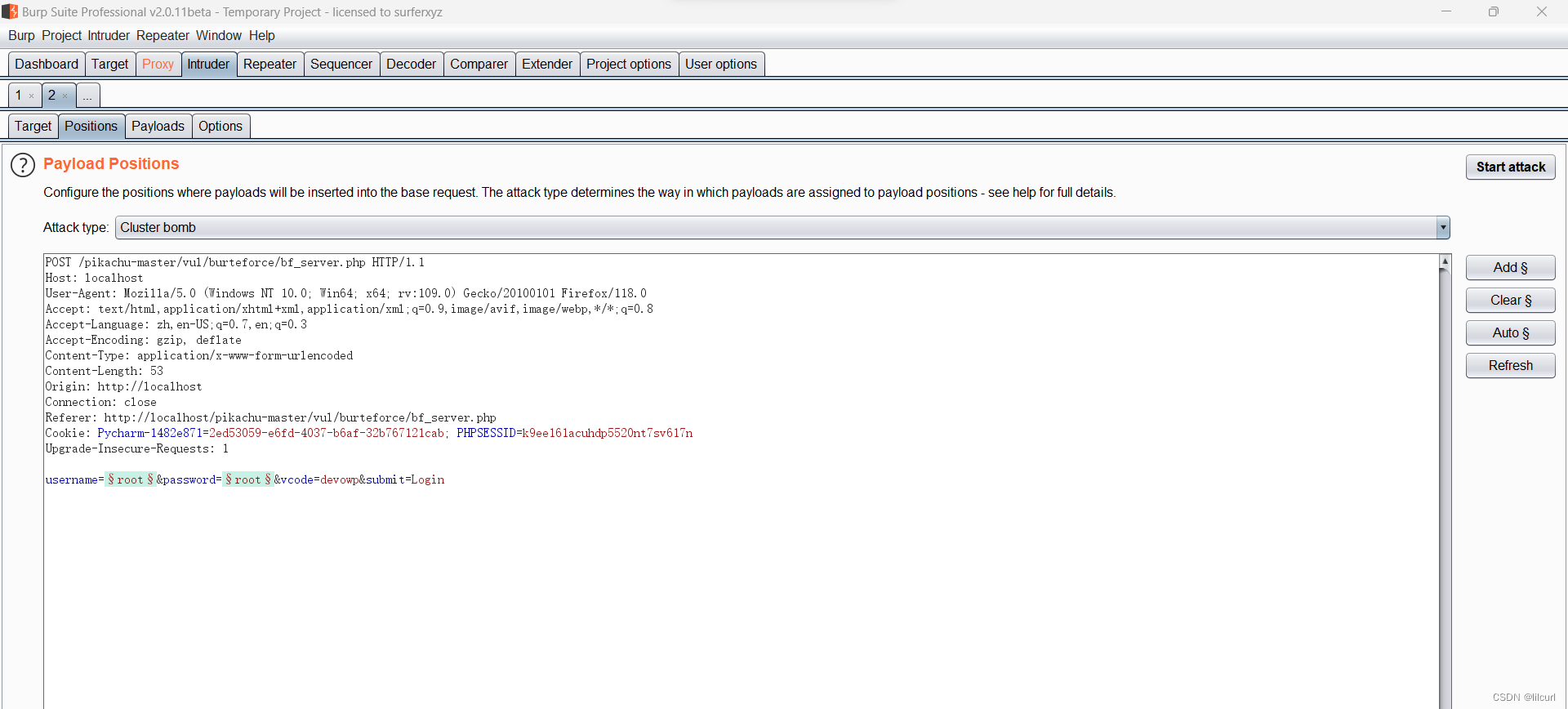Click the Origin header line
Screen dimensions: 1568x709
123,386
